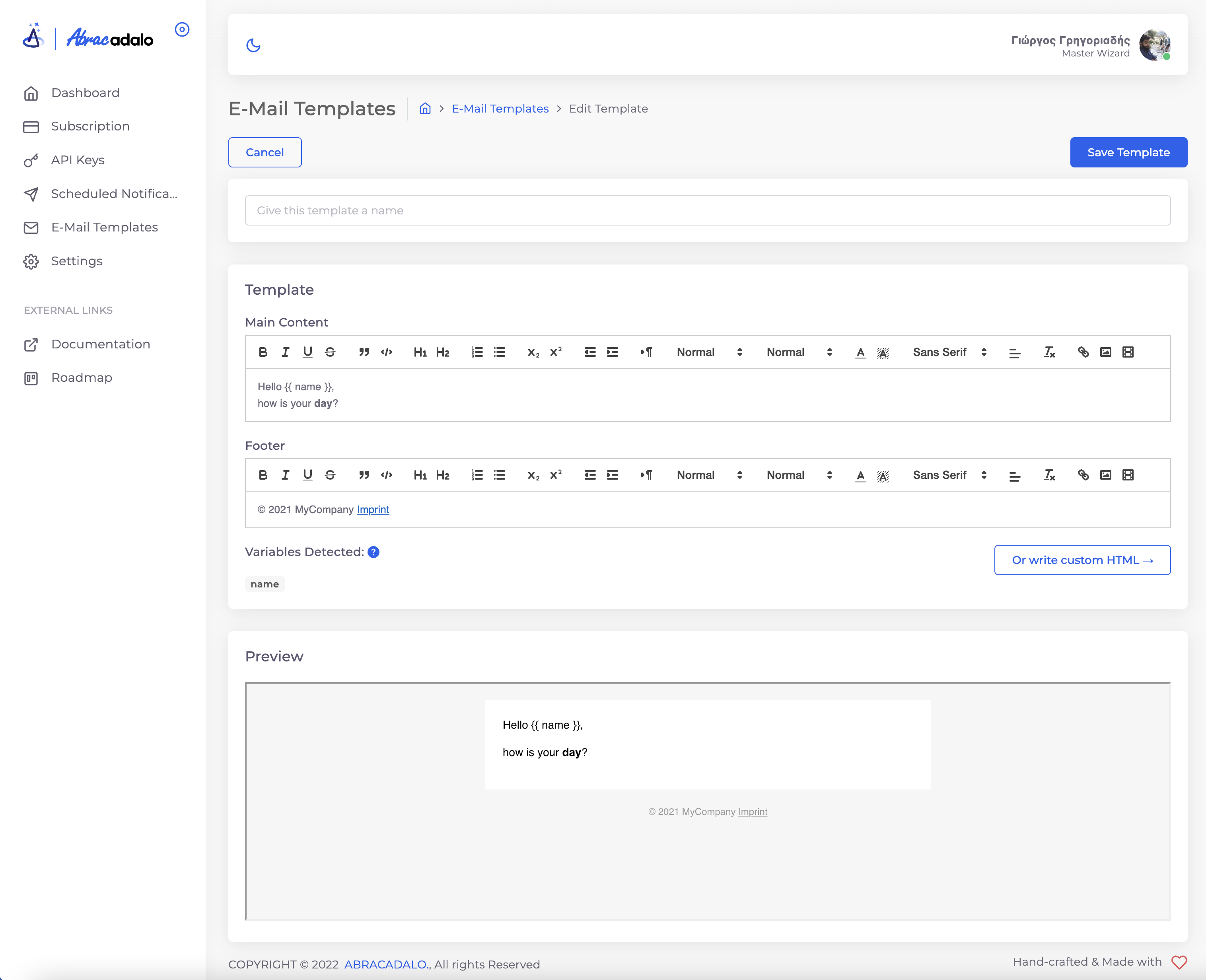This screenshot has height=980, width=1206.
Task: Open first Normal size dropdown in Main Content
Action: [709, 352]
